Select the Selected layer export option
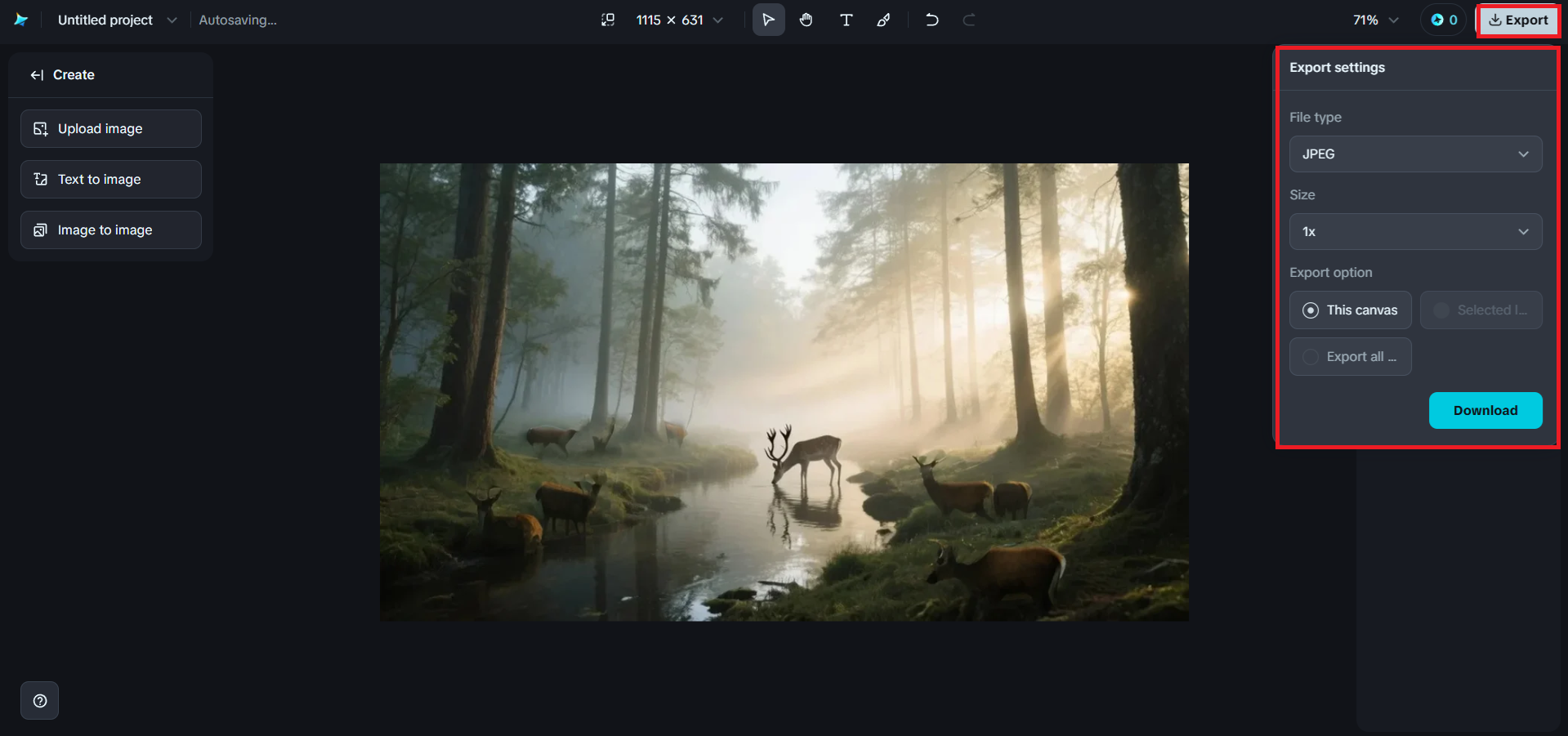This screenshot has width=1568, height=736. coord(1481,310)
